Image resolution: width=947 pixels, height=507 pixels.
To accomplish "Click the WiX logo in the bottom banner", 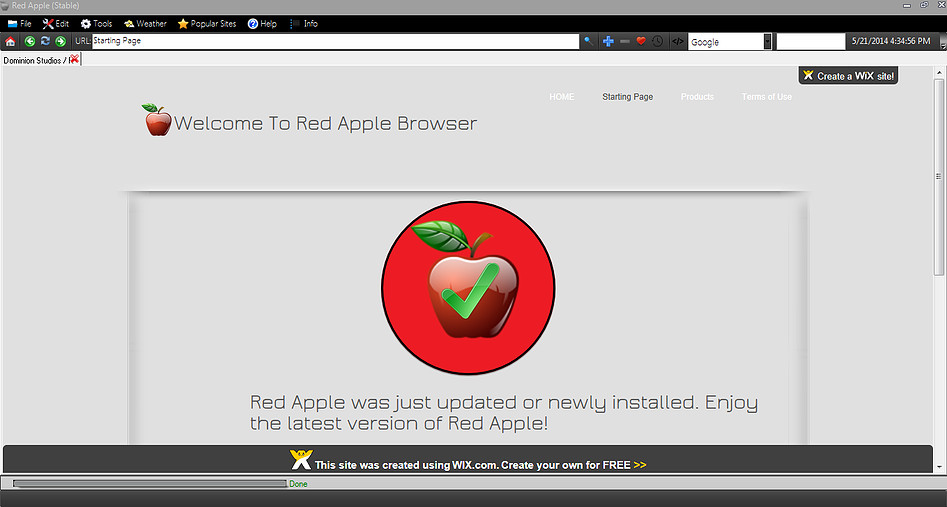I will pyautogui.click(x=301, y=460).
